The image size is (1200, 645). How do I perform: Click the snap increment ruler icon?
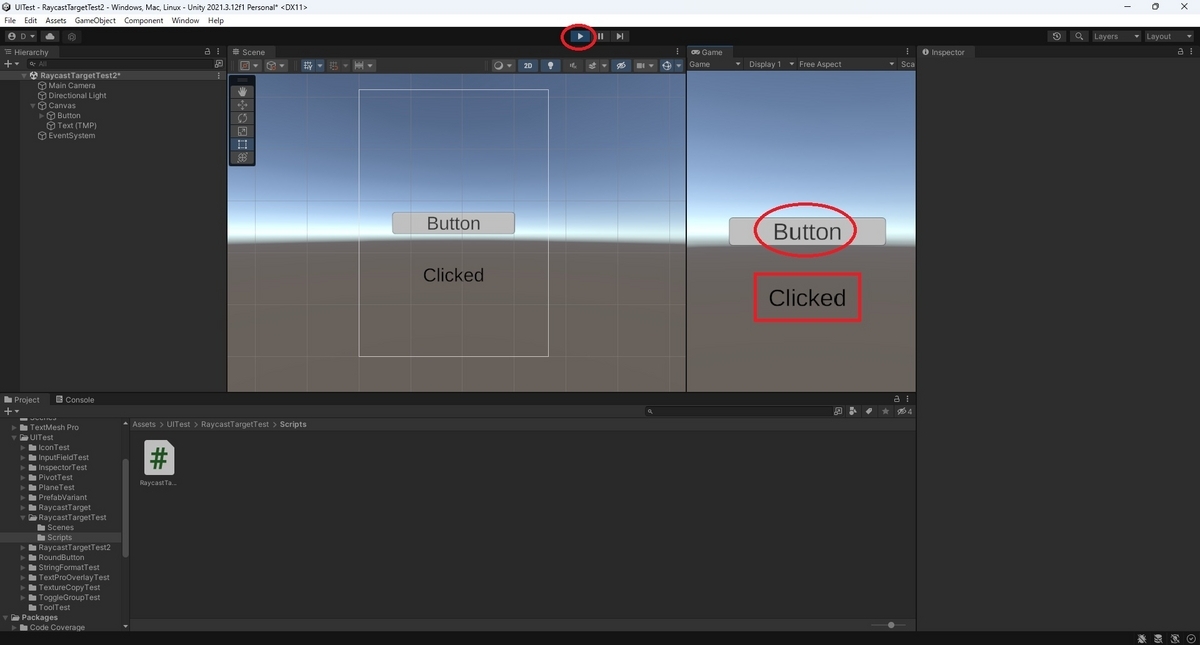[x=365, y=65]
